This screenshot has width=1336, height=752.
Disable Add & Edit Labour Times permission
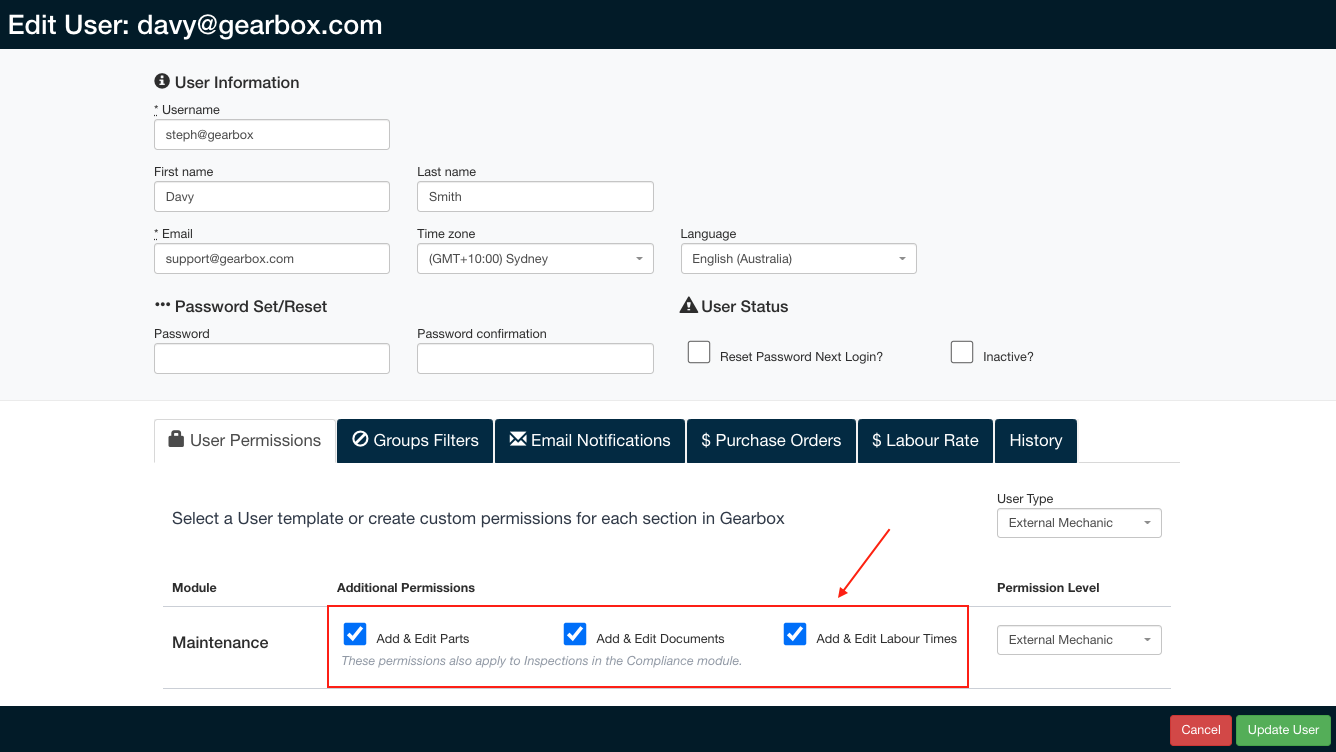[795, 633]
